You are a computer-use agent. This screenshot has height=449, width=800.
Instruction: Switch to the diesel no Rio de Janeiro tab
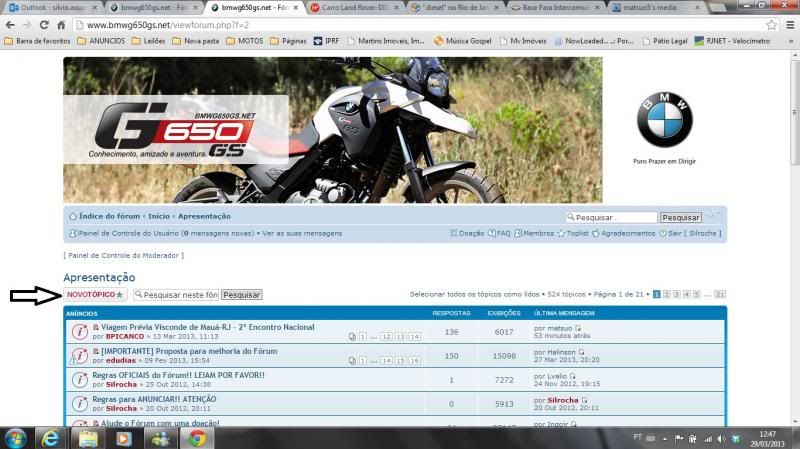[455, 8]
